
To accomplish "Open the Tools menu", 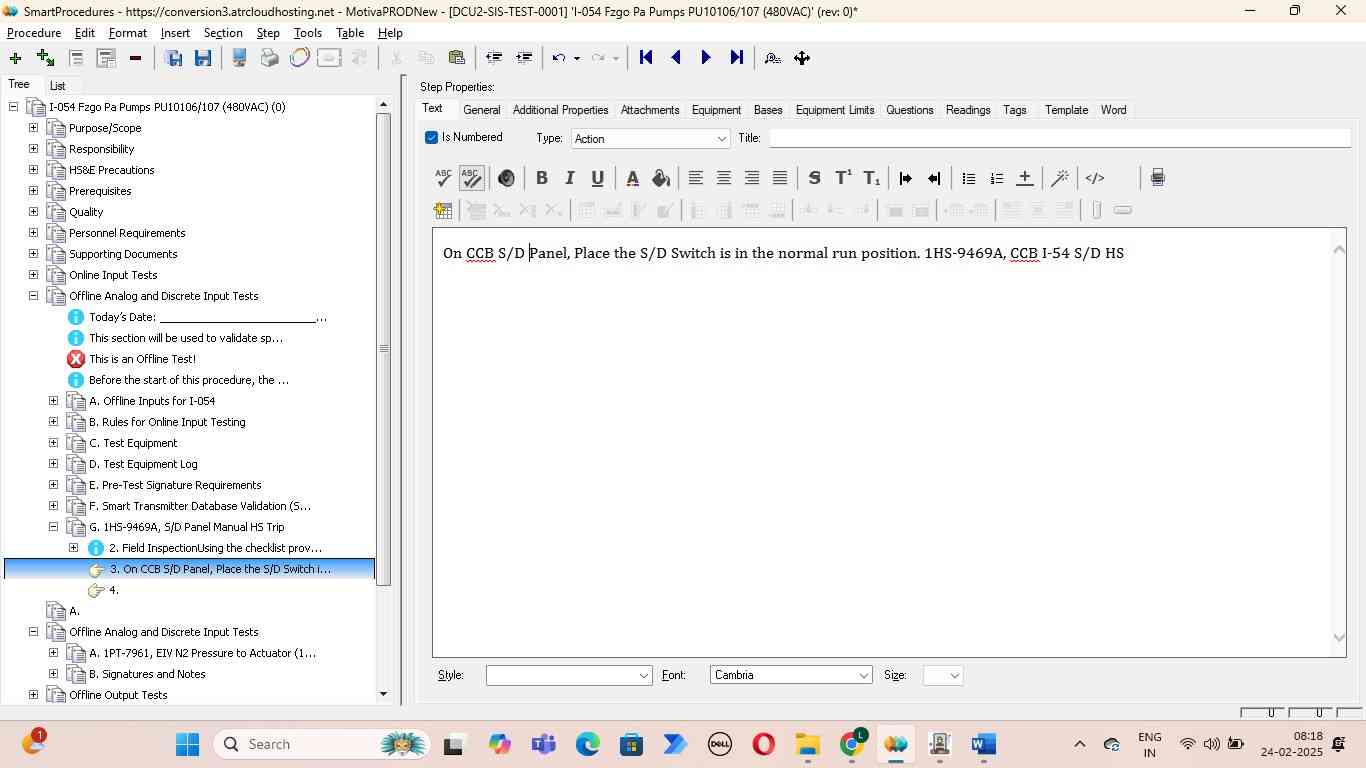I will [x=308, y=33].
